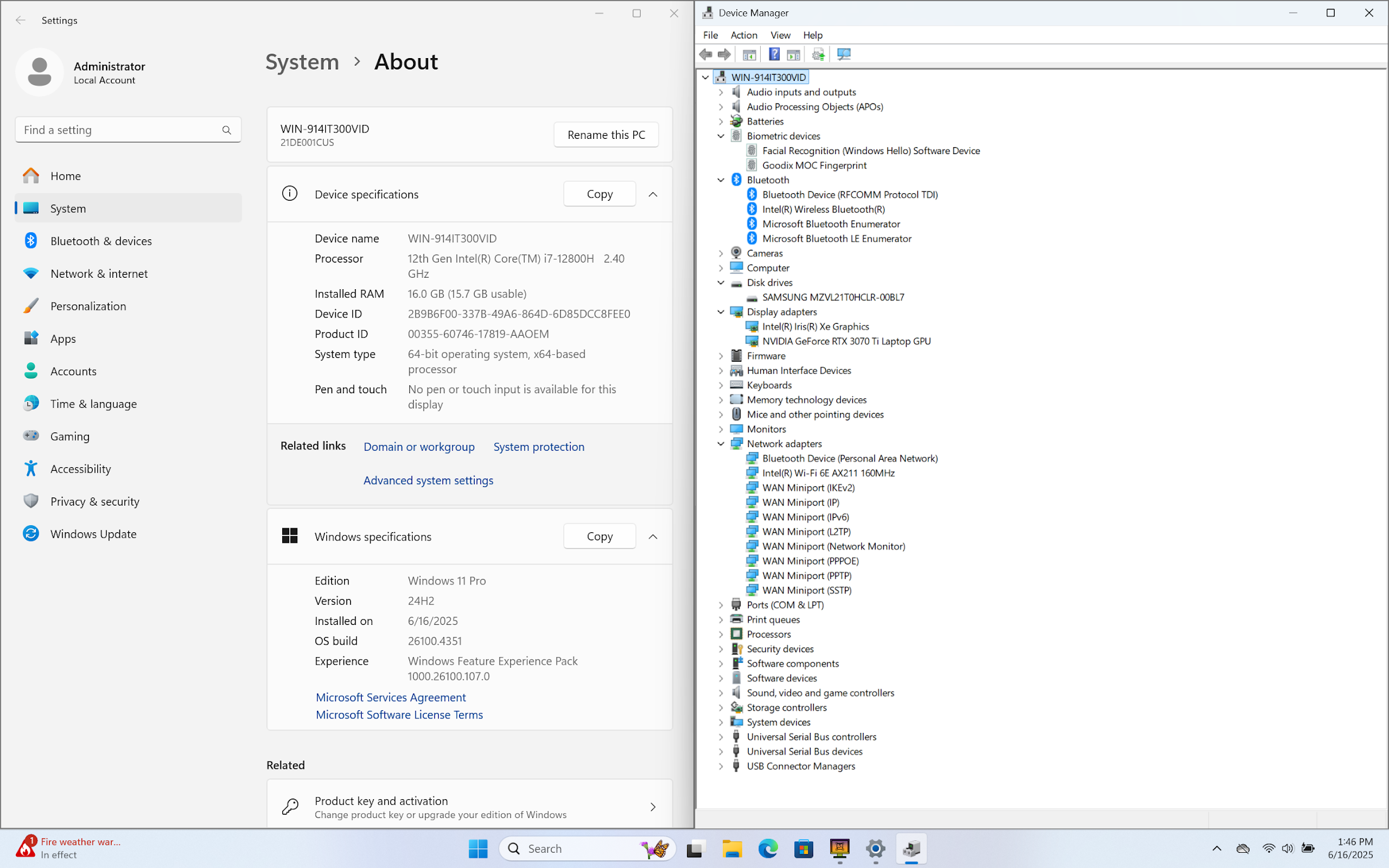The height and width of the screenshot is (868, 1389).
Task: Select NVIDIA GeForce RTX 3070 Ti Laptop GPU
Action: tap(846, 341)
